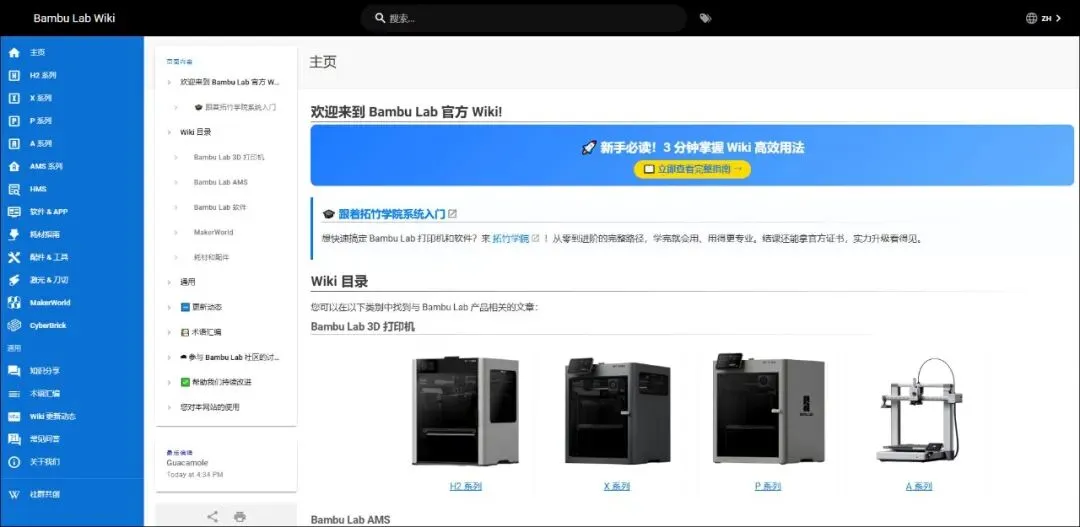
Task: Click the share icon below contents
Action: tap(213, 516)
